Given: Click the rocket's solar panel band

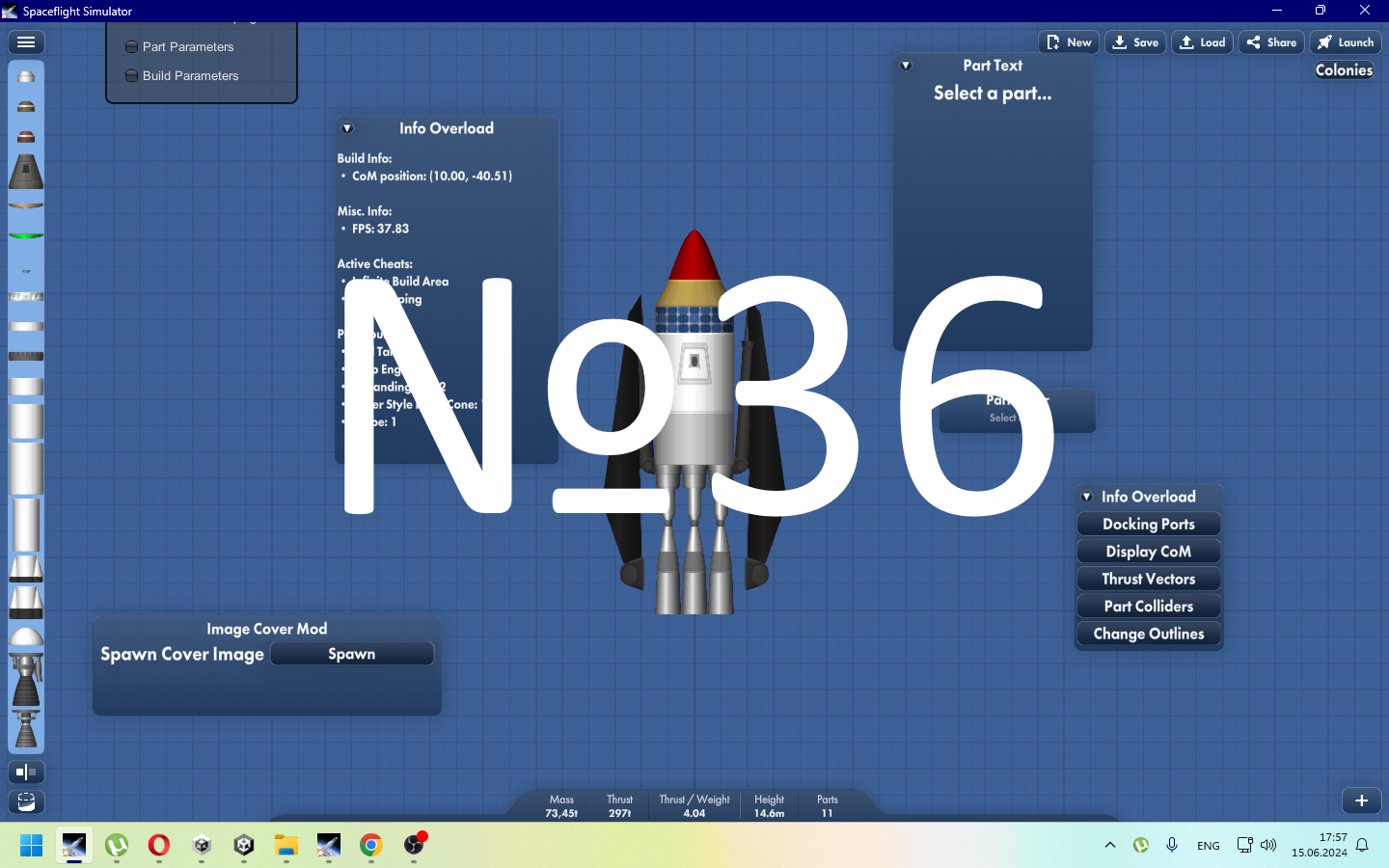Looking at the screenshot, I should 694,319.
